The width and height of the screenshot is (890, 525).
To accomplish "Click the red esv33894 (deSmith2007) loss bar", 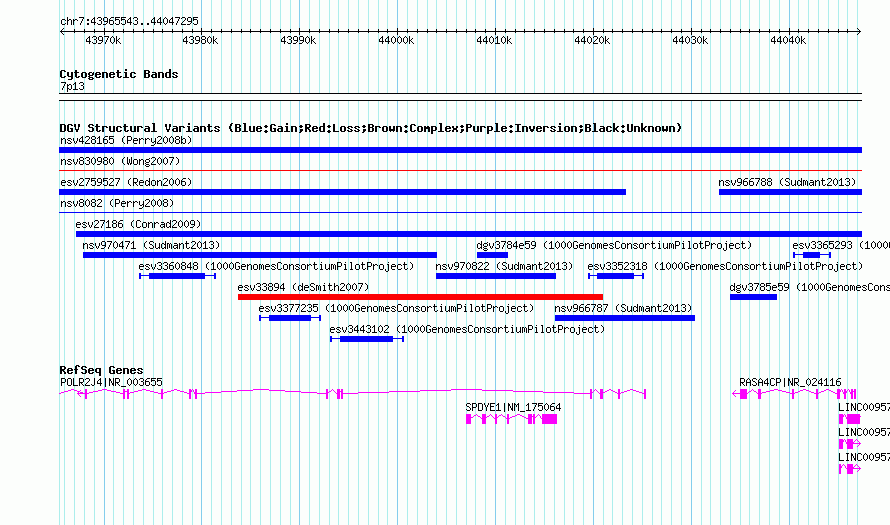I will (420, 297).
